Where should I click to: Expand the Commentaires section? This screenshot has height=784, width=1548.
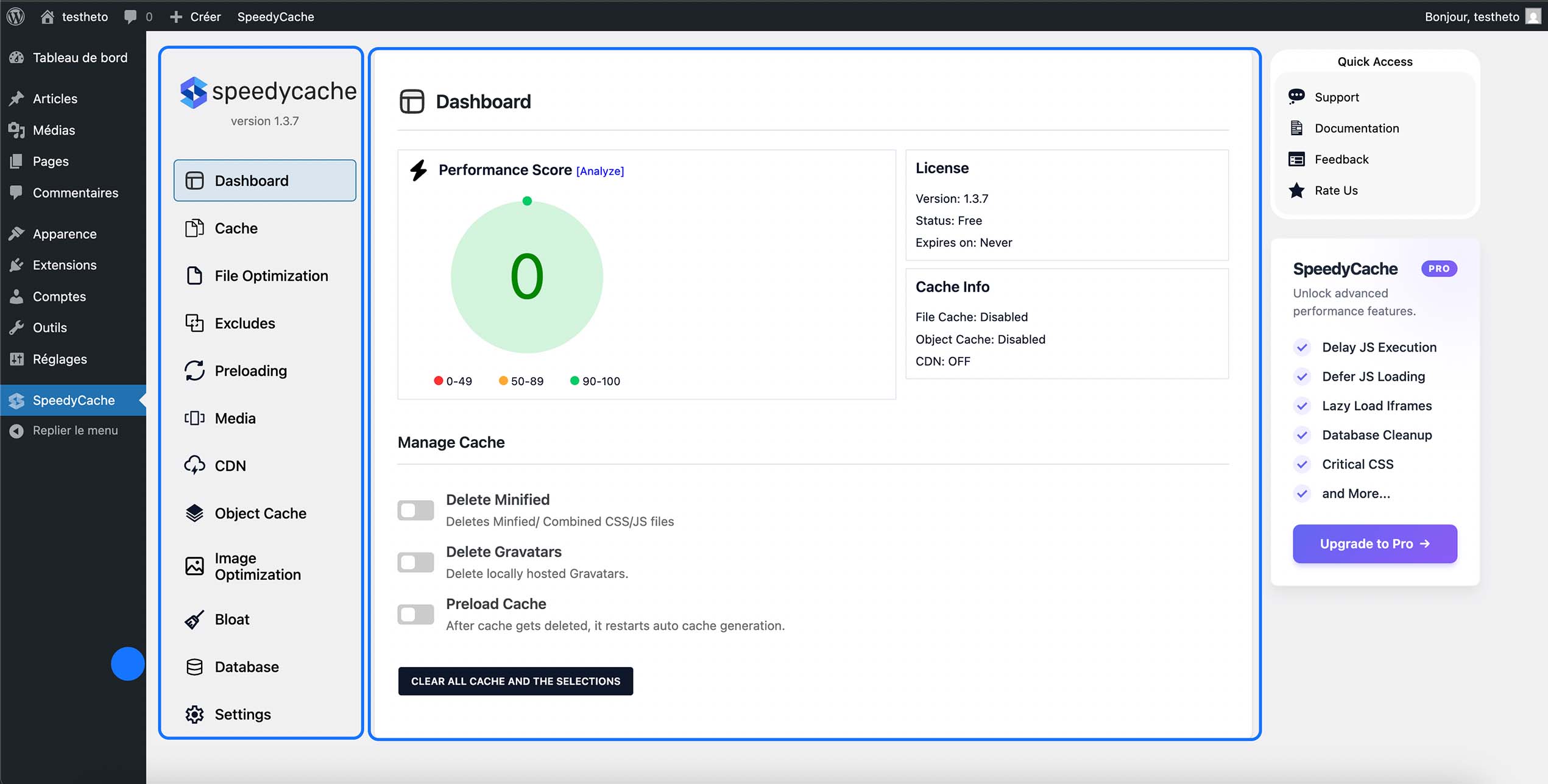pyautogui.click(x=76, y=192)
